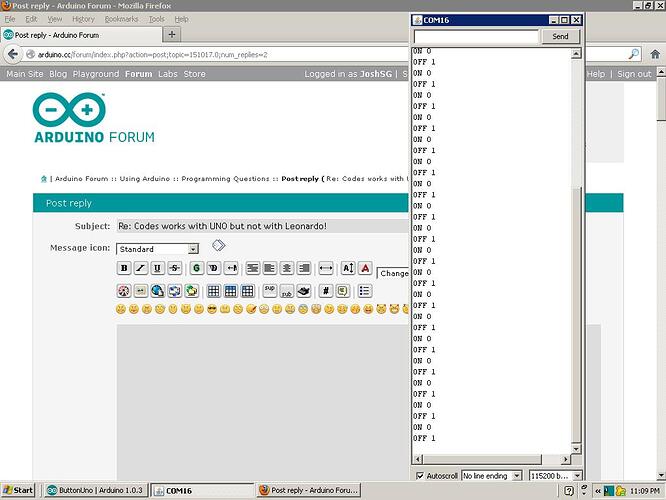Insert hyperlink globe button
The image size is (666, 500).
[x=158, y=291]
